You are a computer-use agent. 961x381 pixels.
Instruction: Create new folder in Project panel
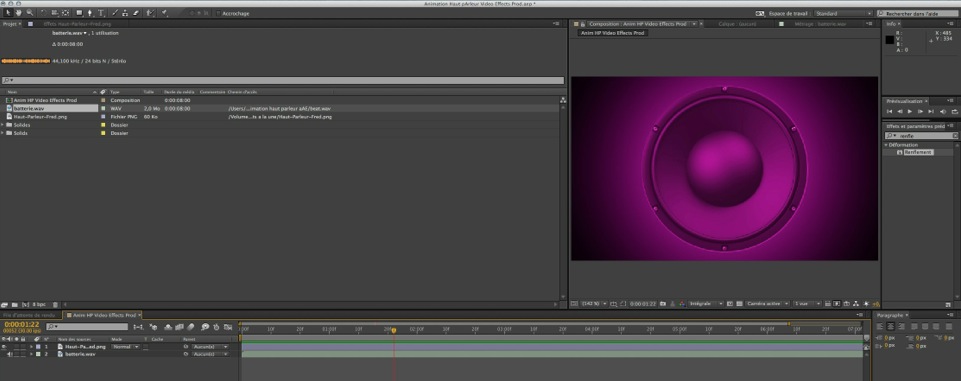15,304
